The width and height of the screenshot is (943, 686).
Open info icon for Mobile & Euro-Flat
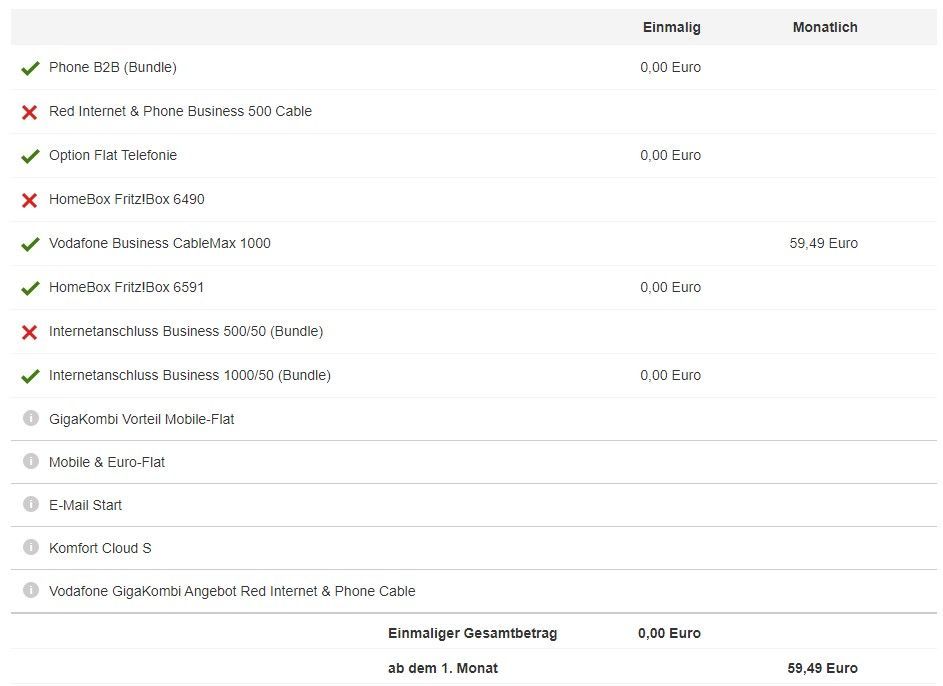31,461
